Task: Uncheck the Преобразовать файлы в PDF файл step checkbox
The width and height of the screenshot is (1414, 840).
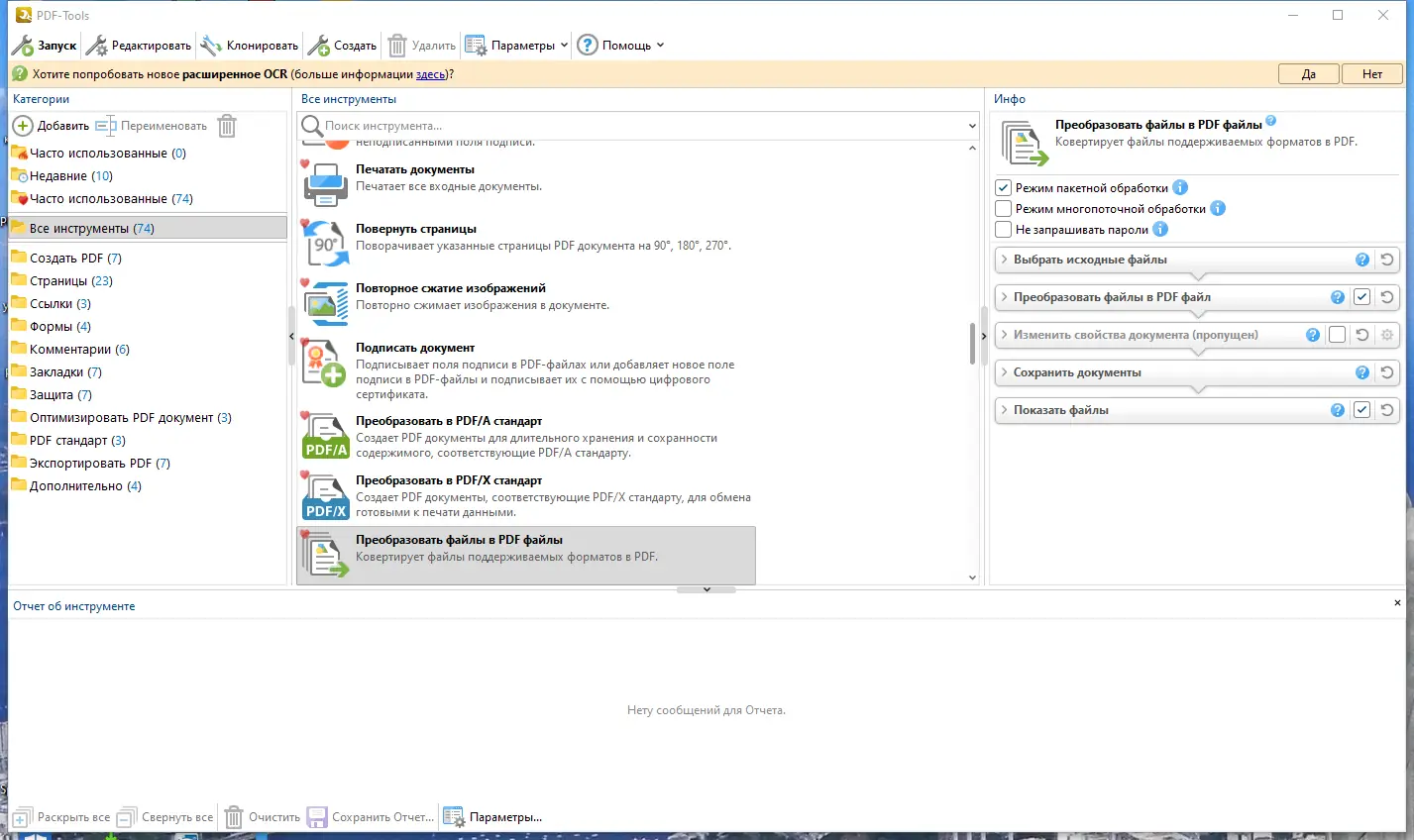Action: click(x=1362, y=297)
